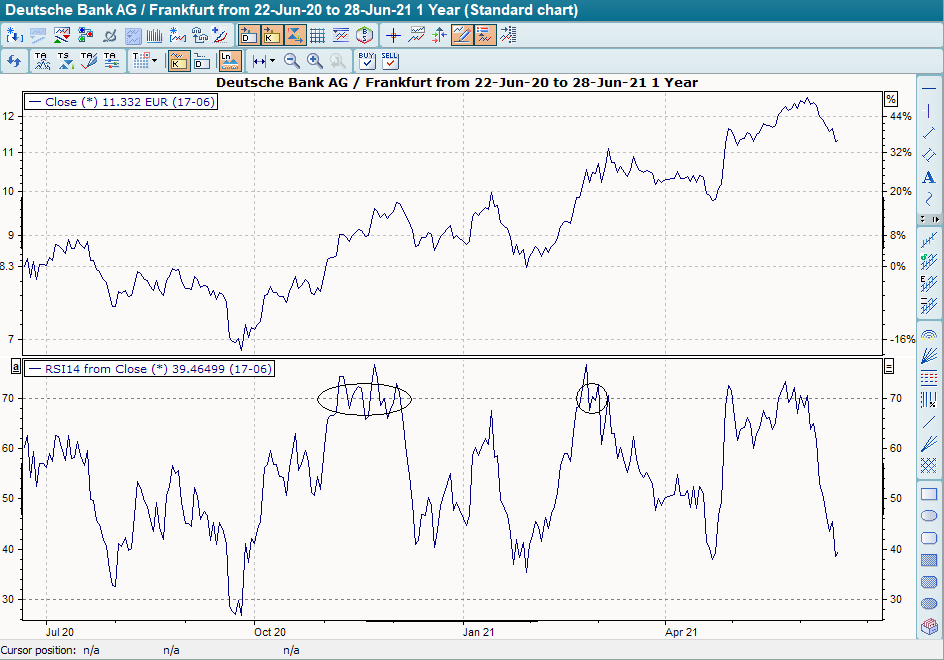Select the text annotation tool (A)
Image resolution: width=944 pixels, height=660 pixels.
click(x=928, y=177)
